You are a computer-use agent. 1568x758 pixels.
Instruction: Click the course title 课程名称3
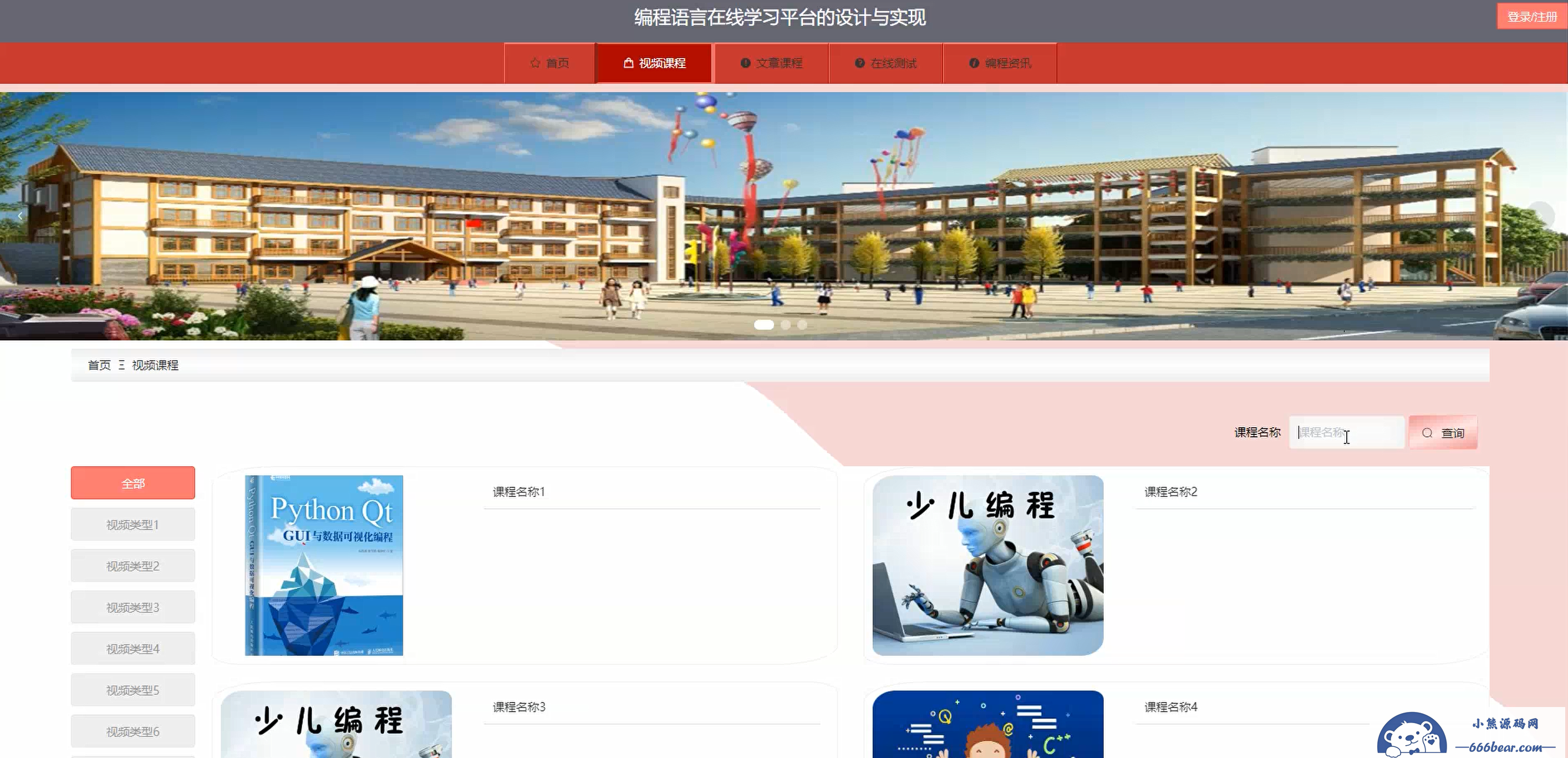[518, 707]
